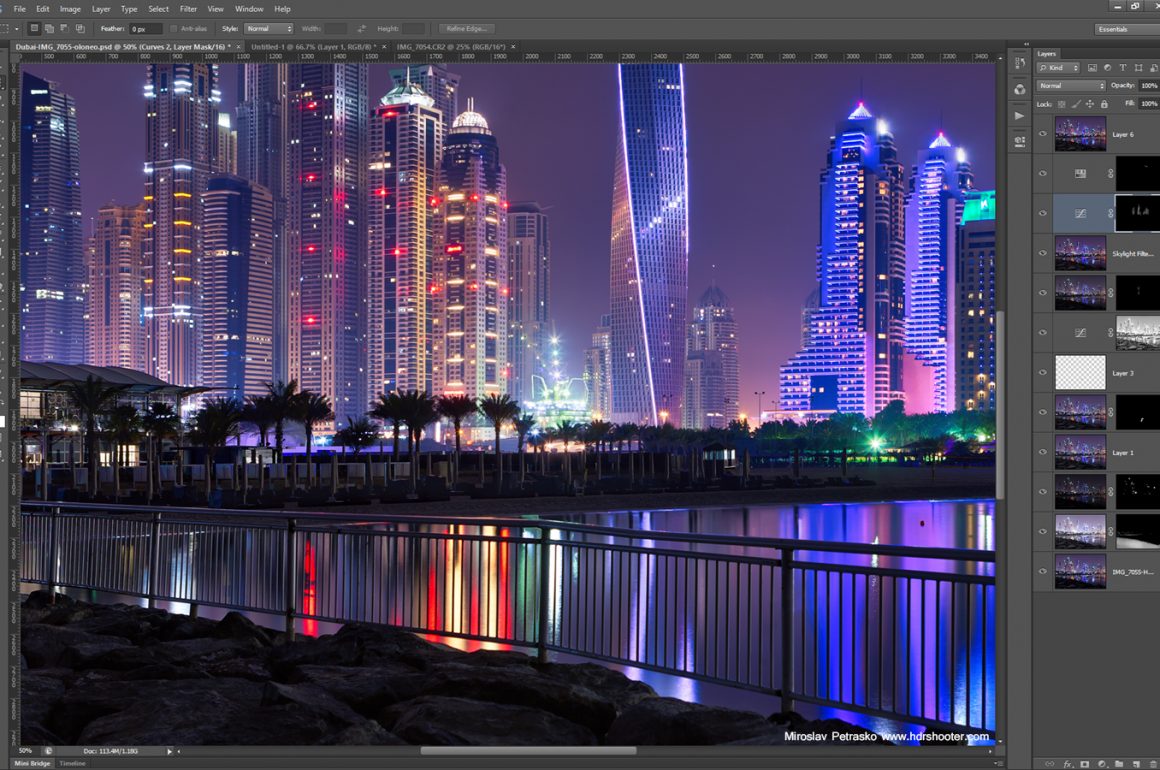
Task: Open the Essentials workspace dropdown
Action: coord(1125,30)
